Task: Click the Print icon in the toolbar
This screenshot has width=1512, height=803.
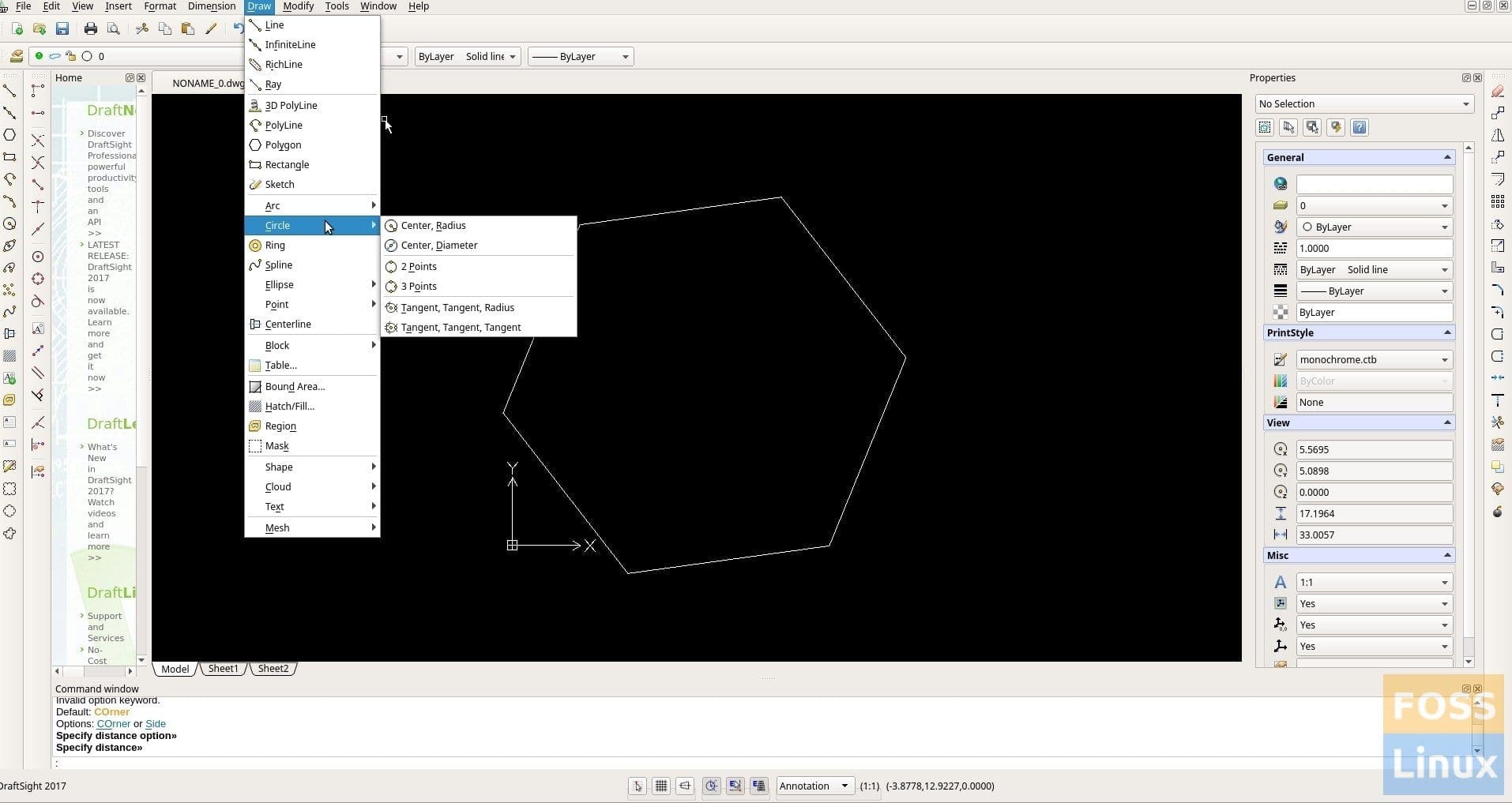Action: (91, 29)
